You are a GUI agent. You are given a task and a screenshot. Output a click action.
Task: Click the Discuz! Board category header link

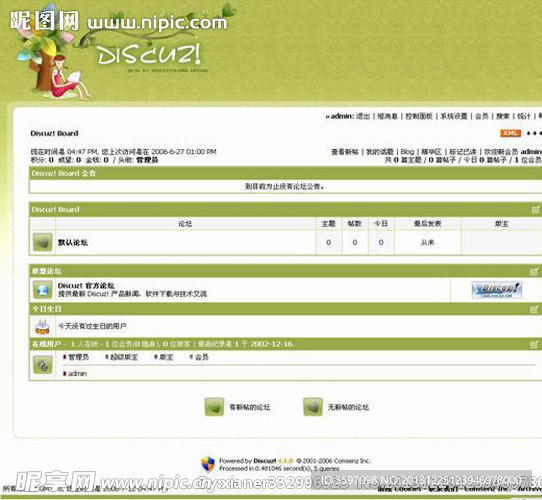(55, 210)
